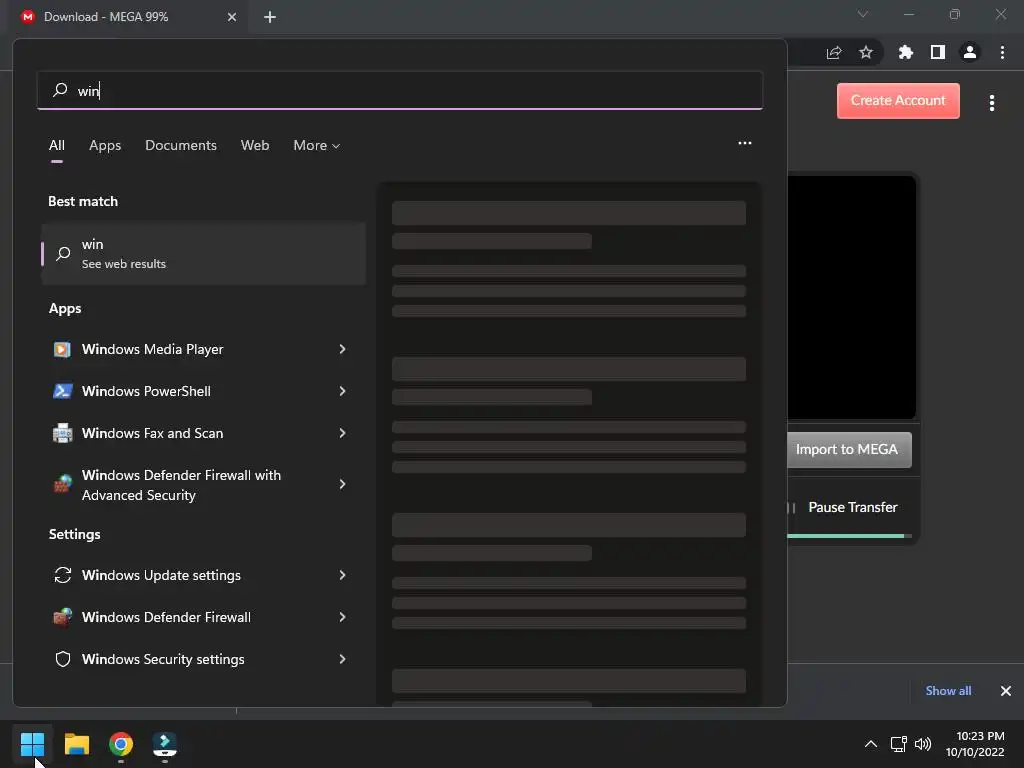Open the More filter dropdown
This screenshot has width=1024, height=768.
[x=317, y=146]
